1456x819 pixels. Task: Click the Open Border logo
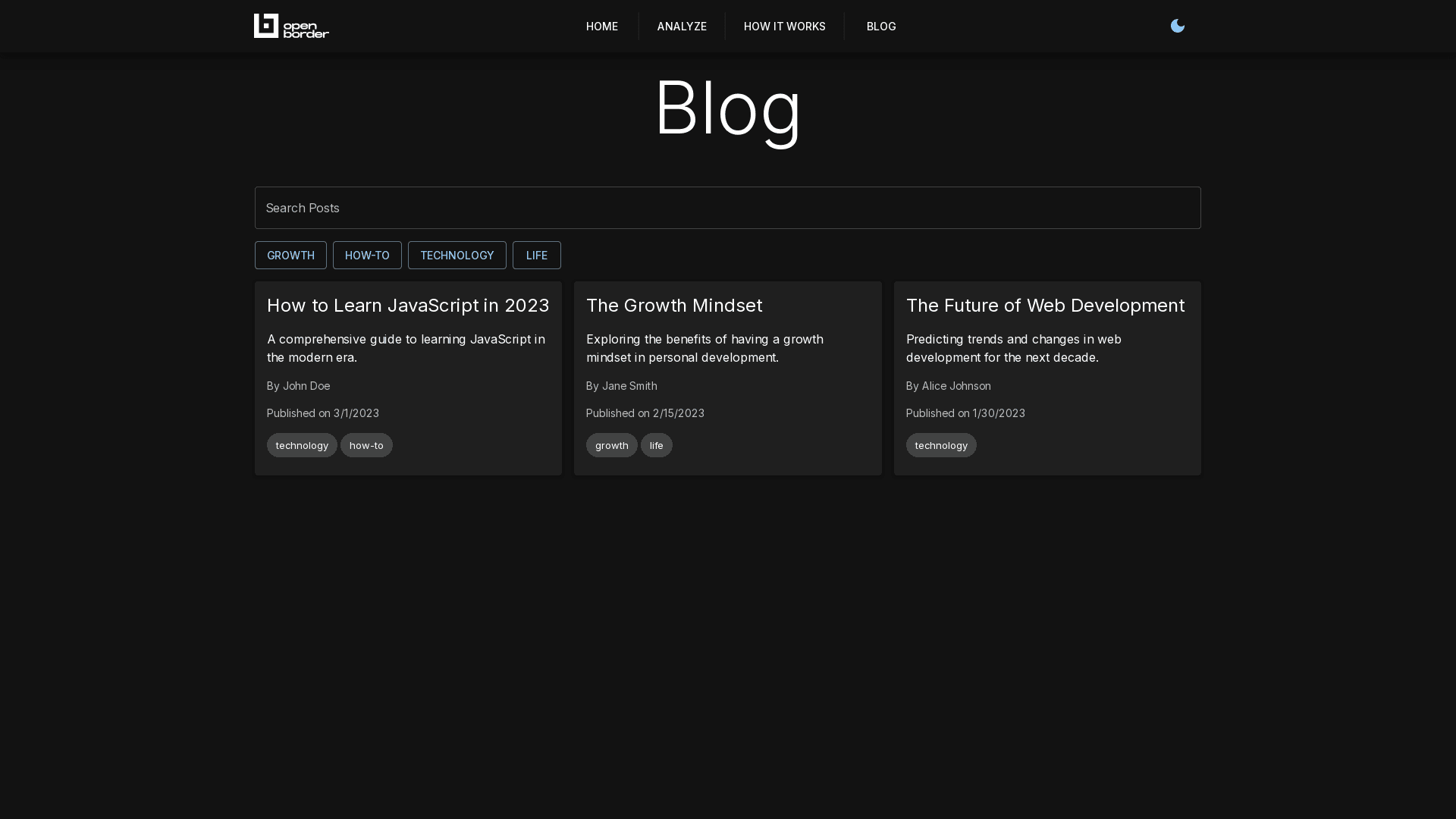point(291,26)
